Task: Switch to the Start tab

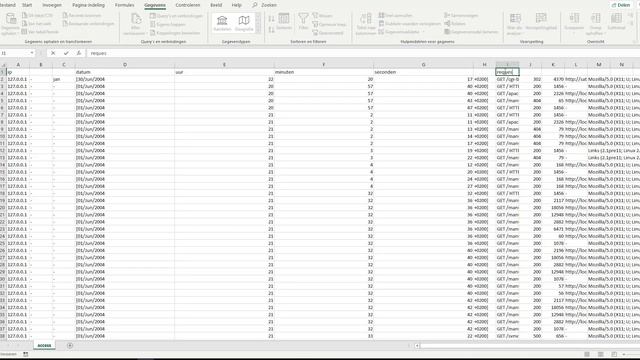Action: pos(27,5)
